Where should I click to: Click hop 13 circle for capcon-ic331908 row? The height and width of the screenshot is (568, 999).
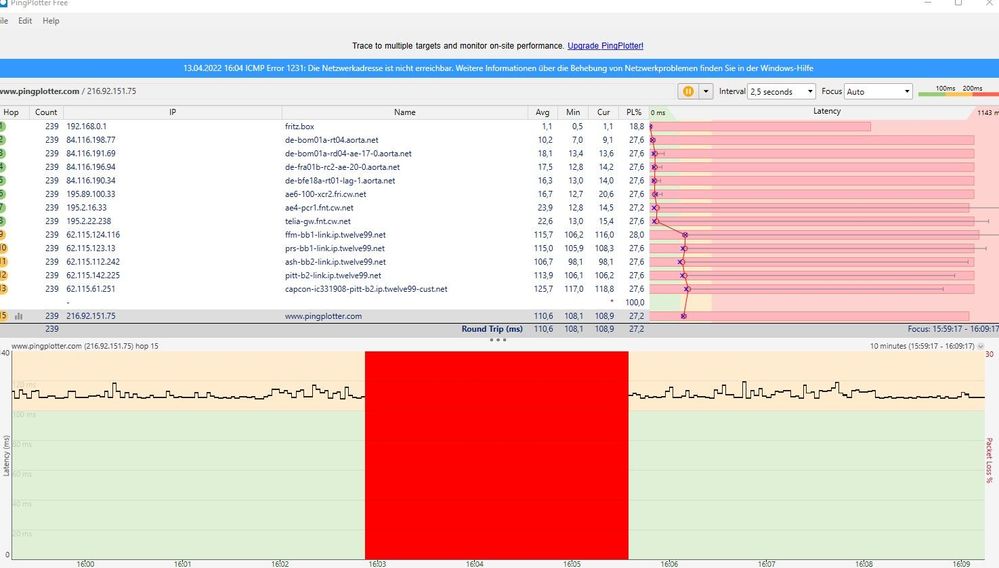(3, 289)
